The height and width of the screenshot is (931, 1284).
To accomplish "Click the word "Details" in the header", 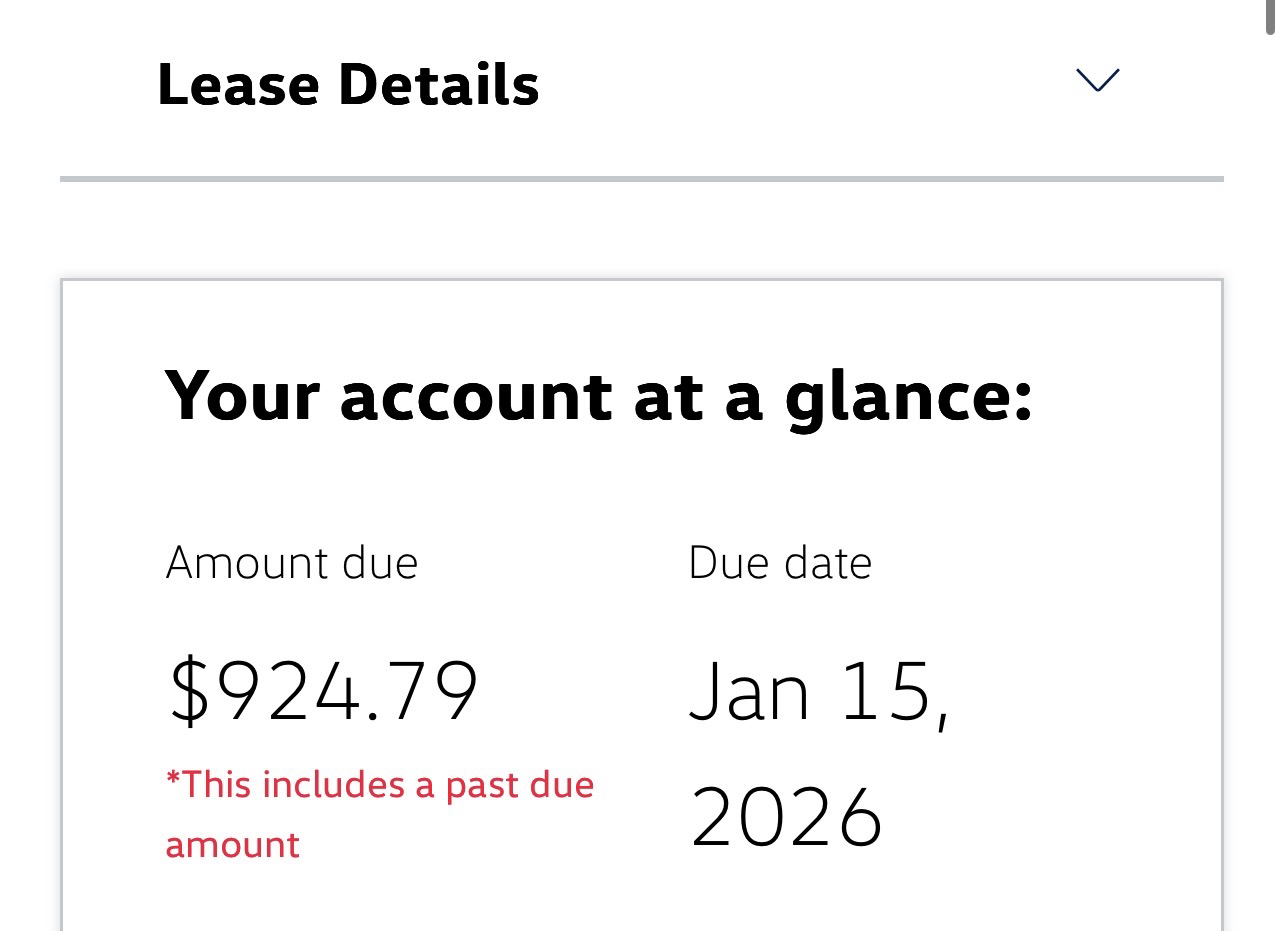I will point(439,85).
